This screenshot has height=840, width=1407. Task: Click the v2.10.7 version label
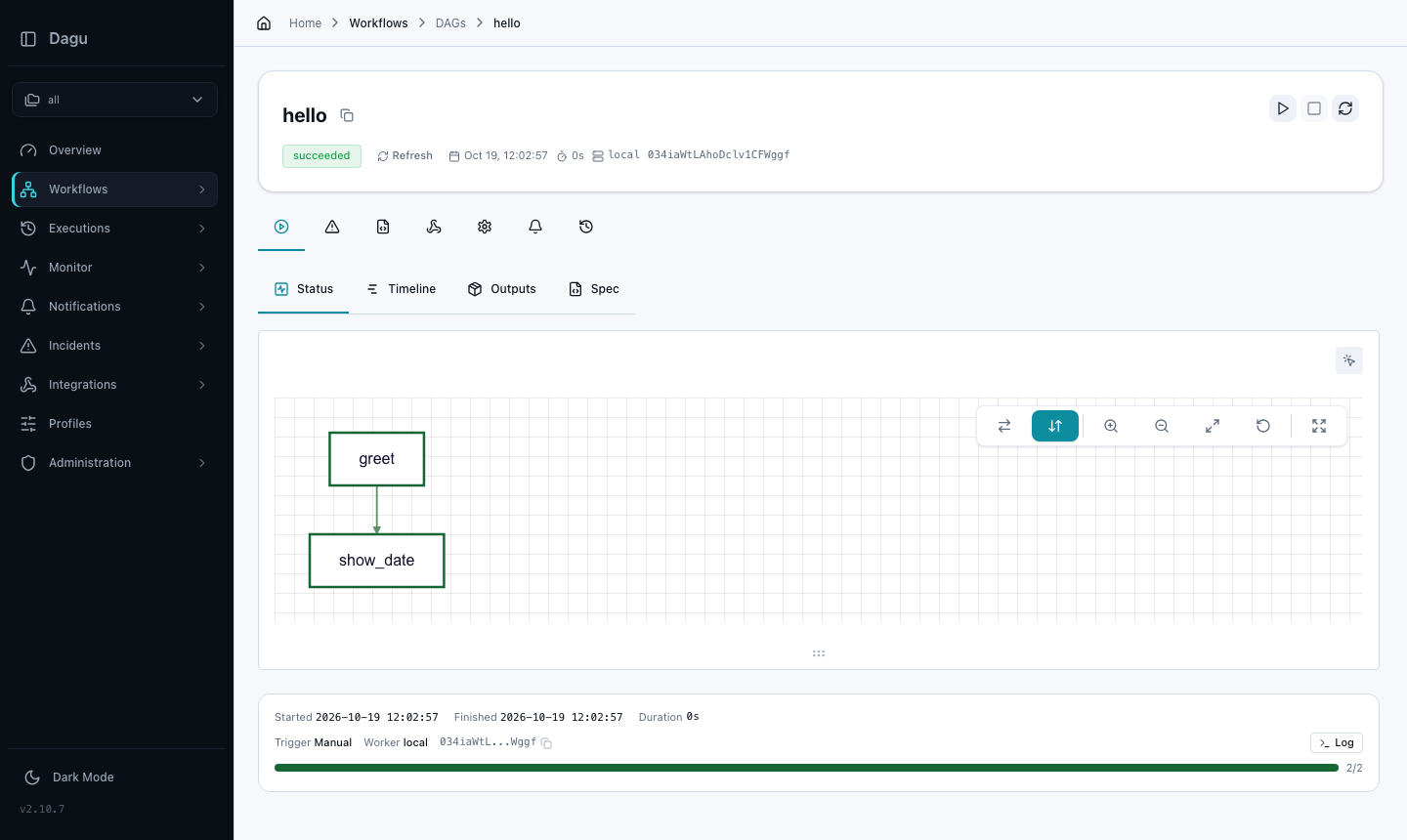42,810
